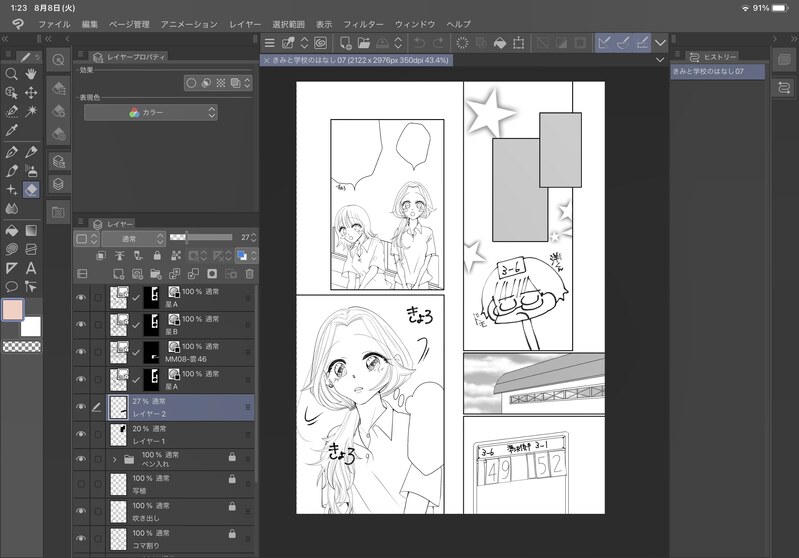Click the opacity 27 stepper arrows
Image resolution: width=799 pixels, height=558 pixels.
click(253, 237)
